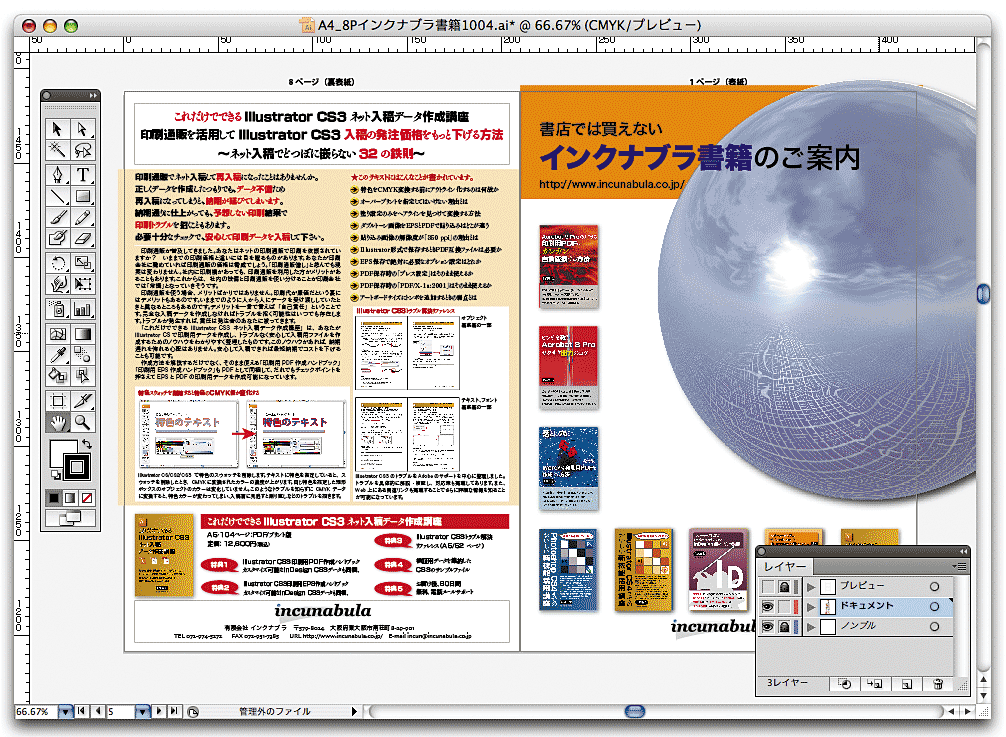Select the Symbol Sprayer tool
This screenshot has width=1006, height=737.
click(x=58, y=309)
